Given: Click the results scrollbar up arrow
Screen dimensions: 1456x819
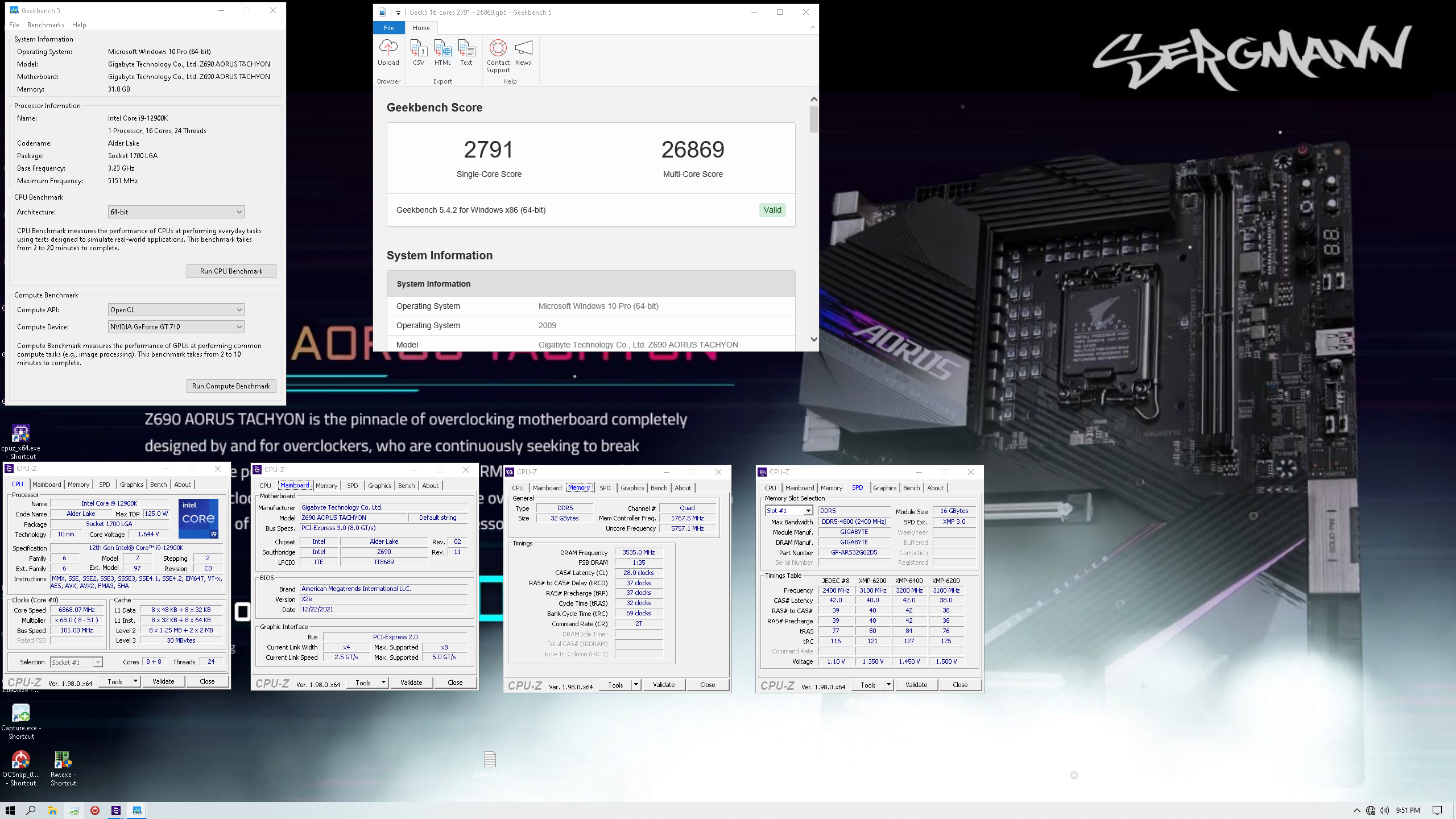Looking at the screenshot, I should [814, 100].
